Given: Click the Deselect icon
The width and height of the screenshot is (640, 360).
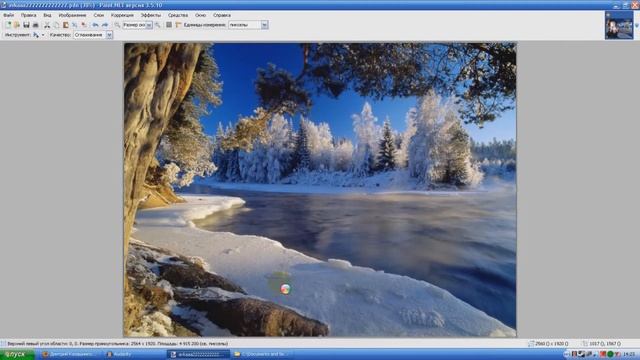Looking at the screenshot, I should (x=84, y=25).
